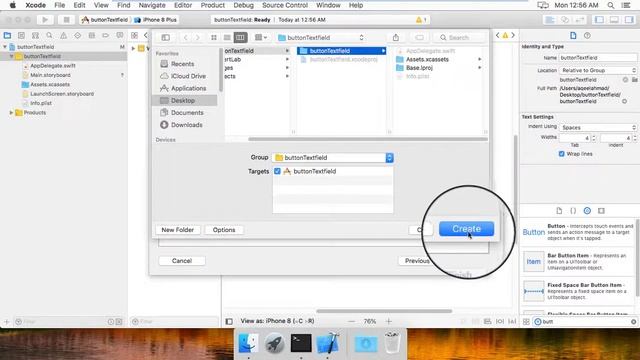640x360 pixels.
Task: Toggle the buttonTextfield target checkbox
Action: coord(278,171)
